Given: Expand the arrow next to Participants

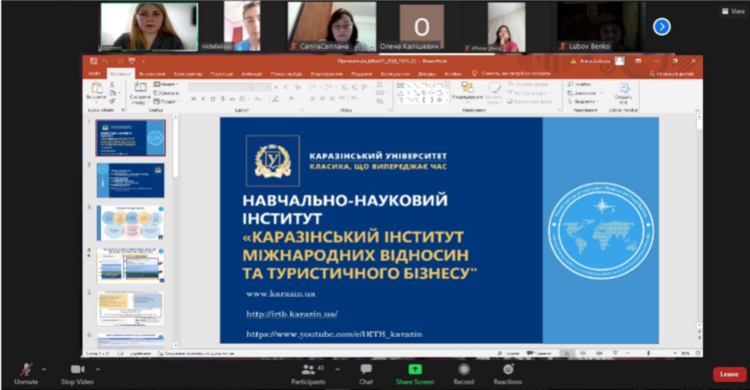Looking at the screenshot, I should (x=337, y=369).
